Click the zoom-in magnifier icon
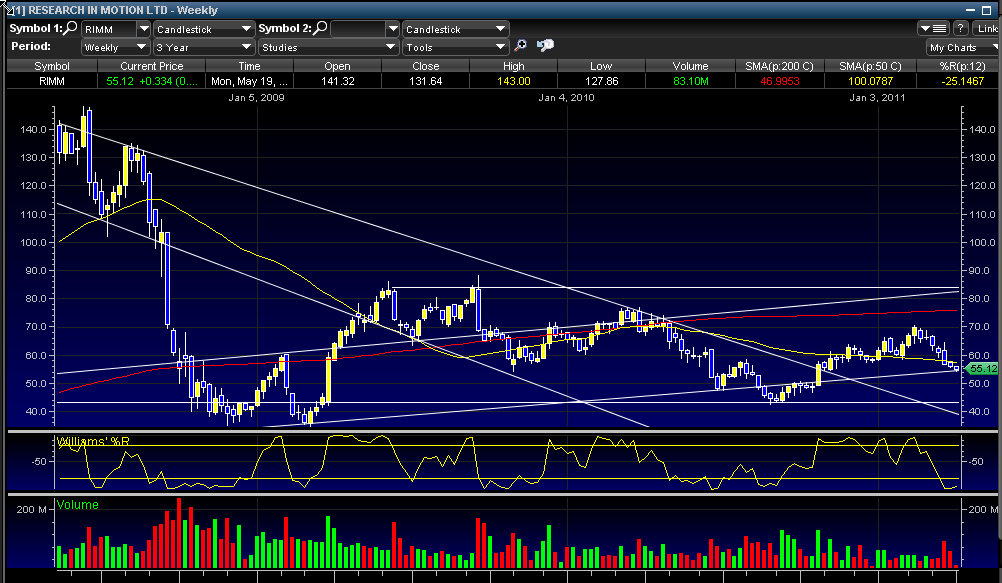1002x583 pixels. [x=521, y=45]
